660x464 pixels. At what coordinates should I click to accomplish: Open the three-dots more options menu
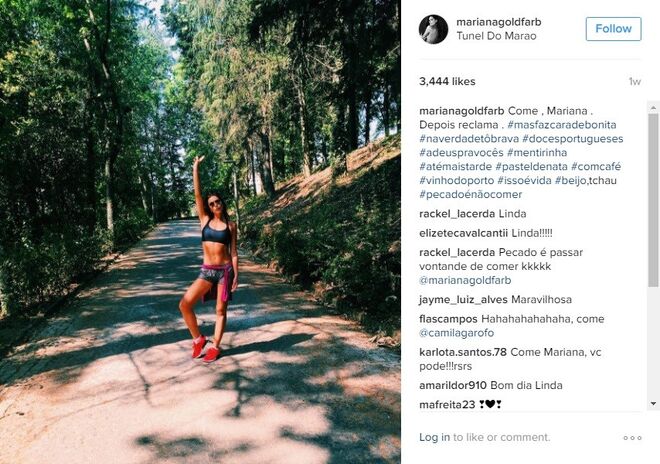632,438
